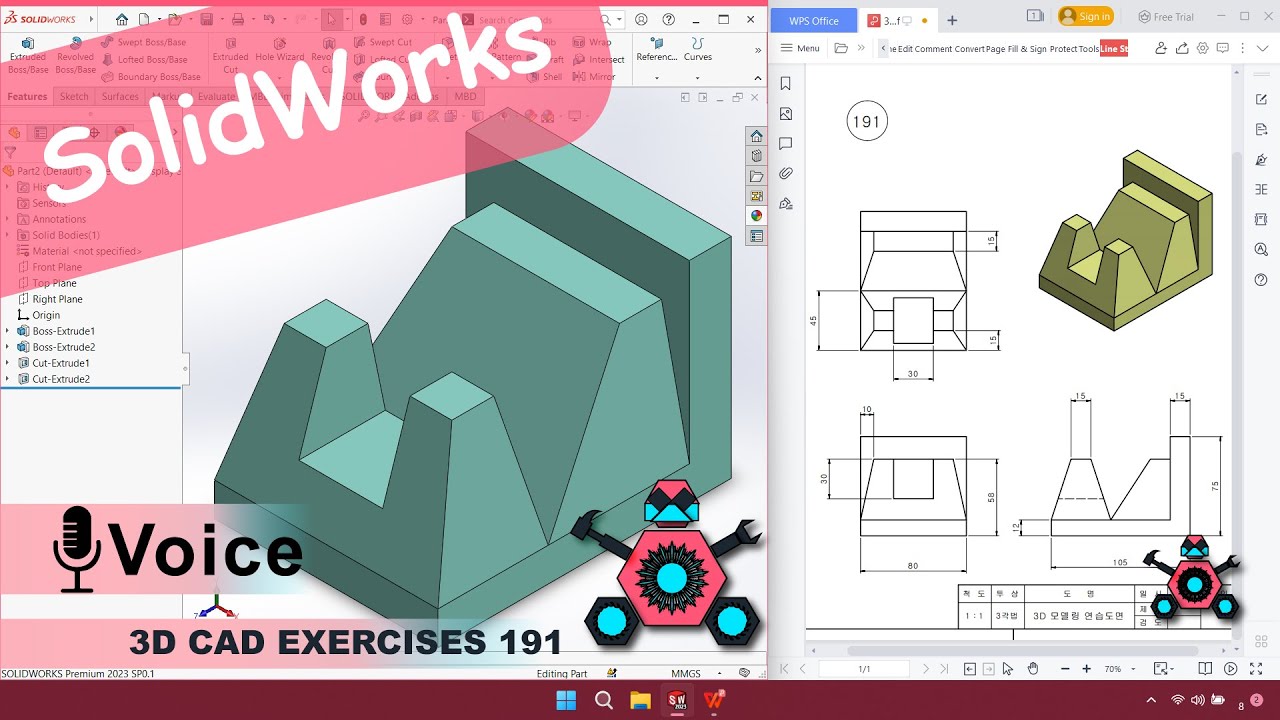Activate the WPS hand pan tool
The image size is (1280, 720).
(1033, 668)
